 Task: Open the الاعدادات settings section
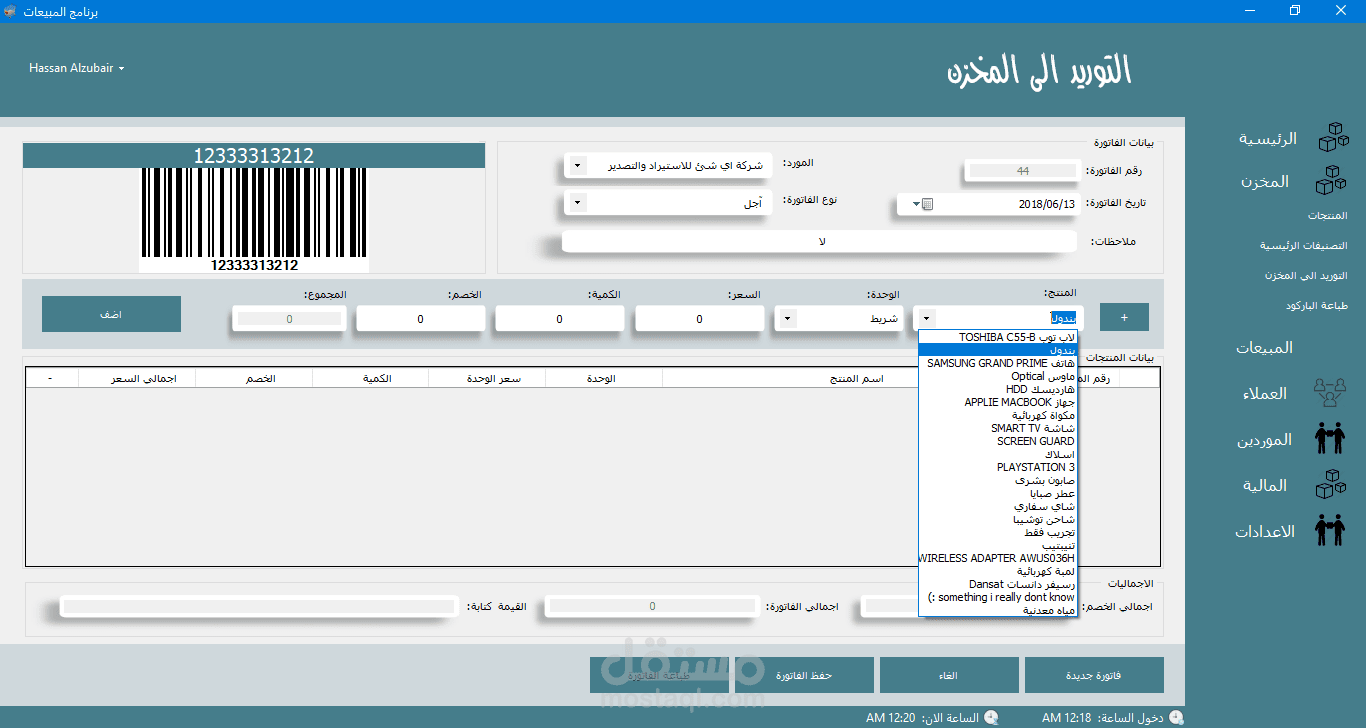[x=1264, y=532]
